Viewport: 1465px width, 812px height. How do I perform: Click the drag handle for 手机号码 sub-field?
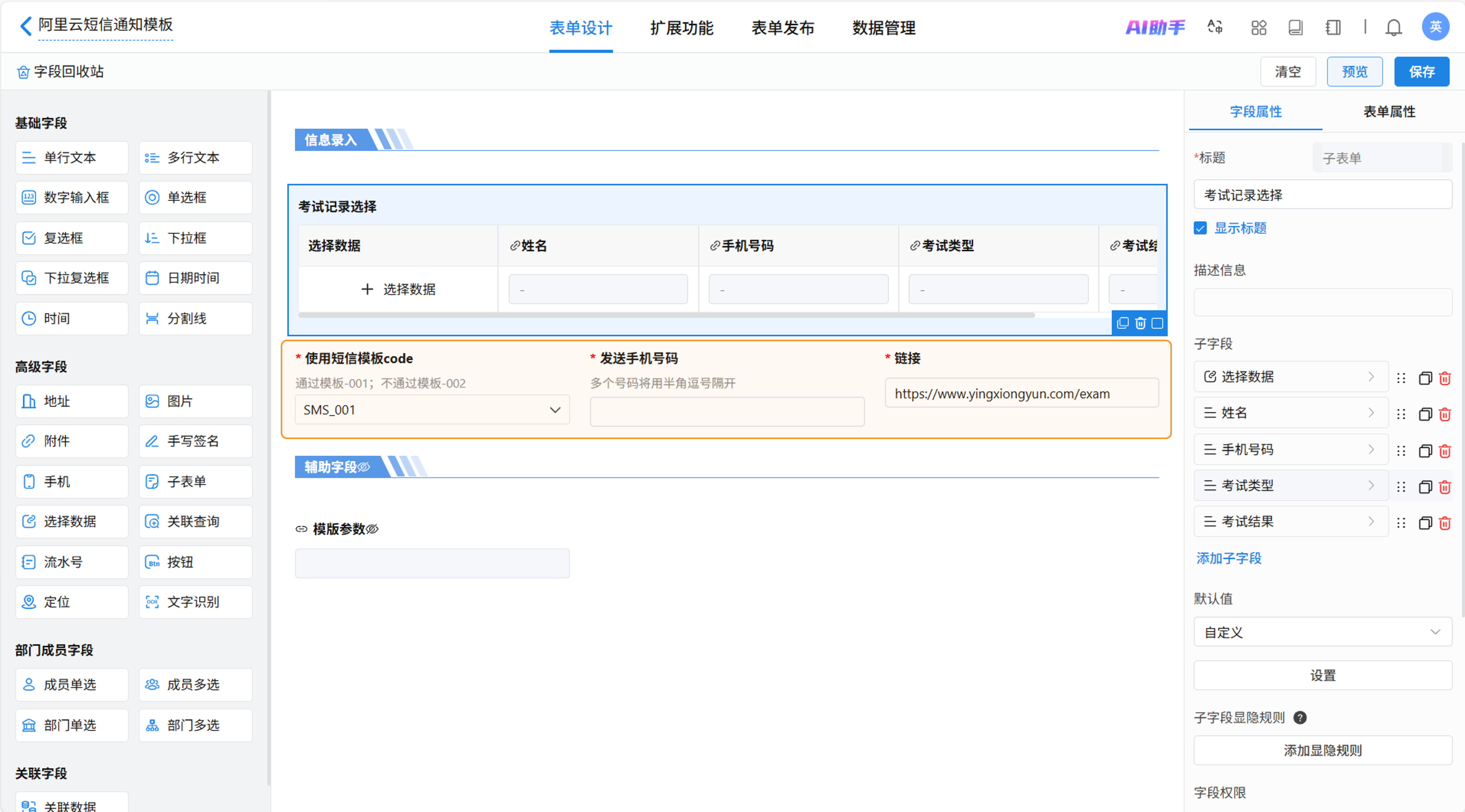click(x=1401, y=451)
